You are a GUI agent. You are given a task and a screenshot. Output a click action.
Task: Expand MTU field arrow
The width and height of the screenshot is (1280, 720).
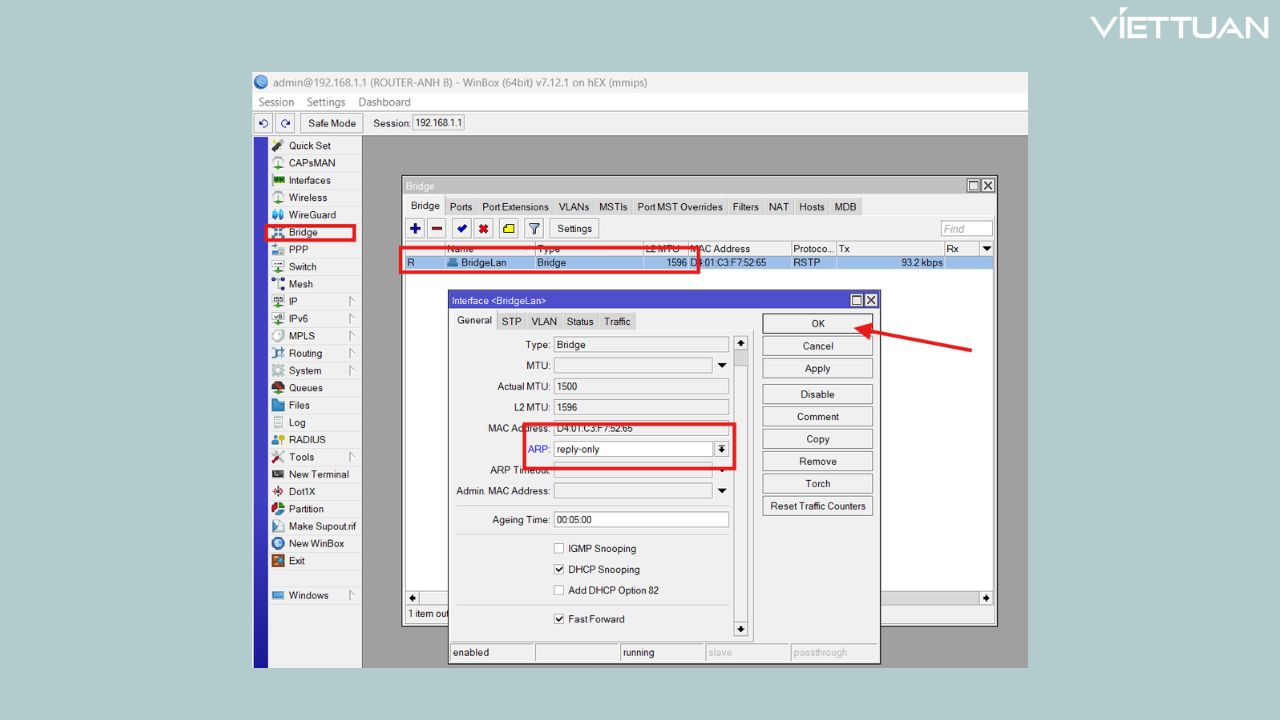(x=722, y=366)
